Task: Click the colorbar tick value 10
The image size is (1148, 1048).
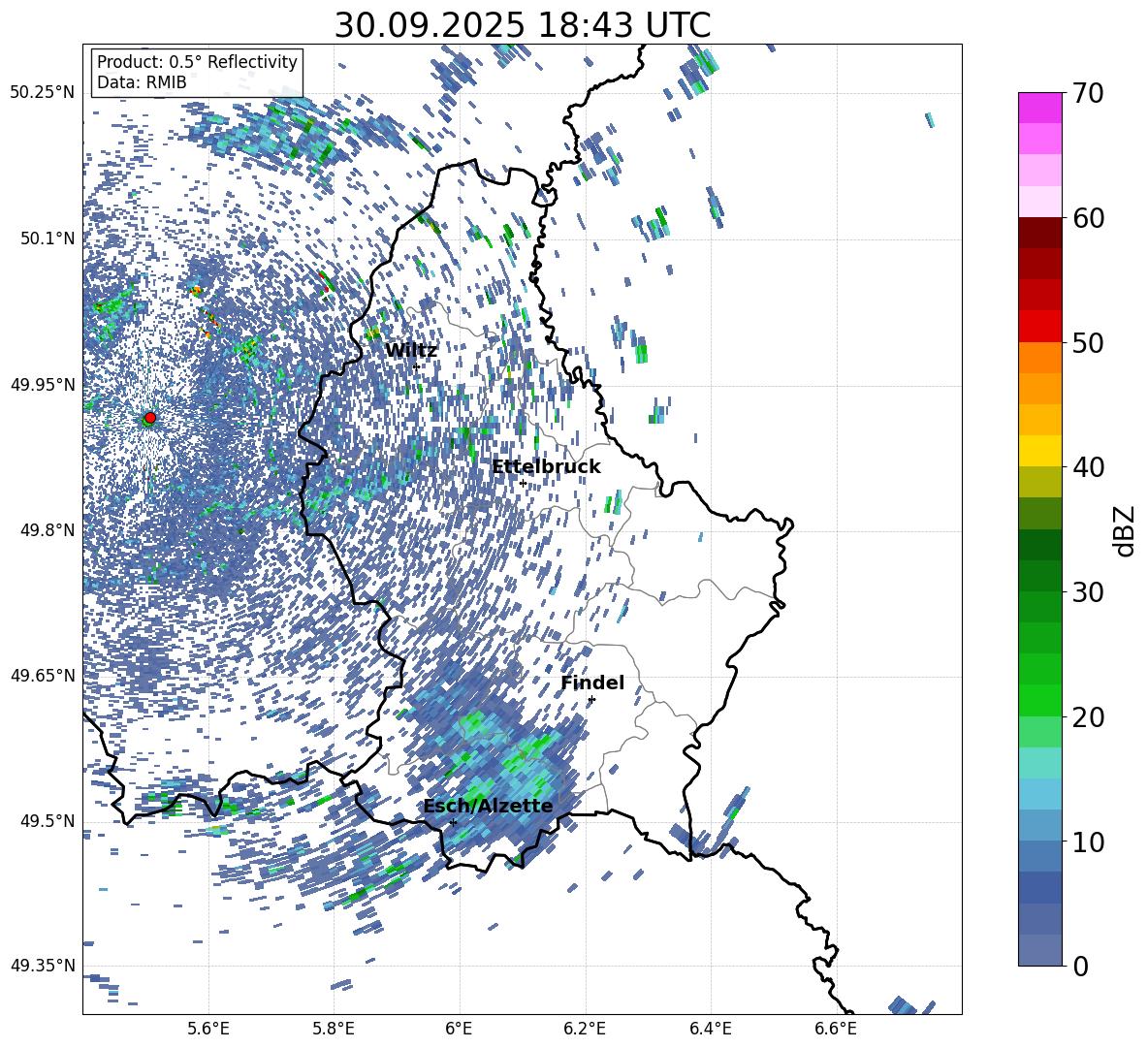Action: click(1087, 842)
